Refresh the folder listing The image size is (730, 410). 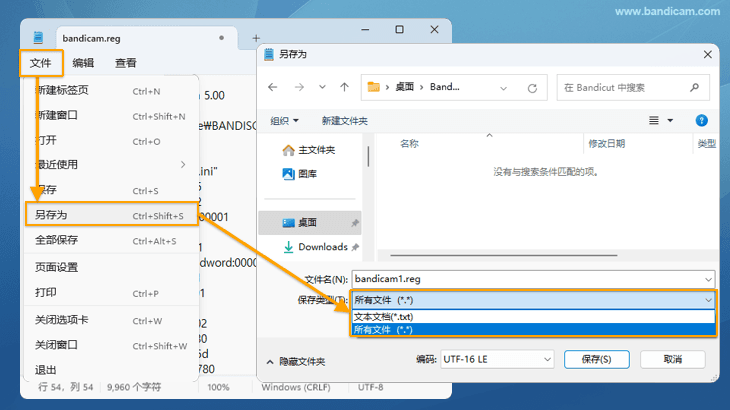click(532, 88)
